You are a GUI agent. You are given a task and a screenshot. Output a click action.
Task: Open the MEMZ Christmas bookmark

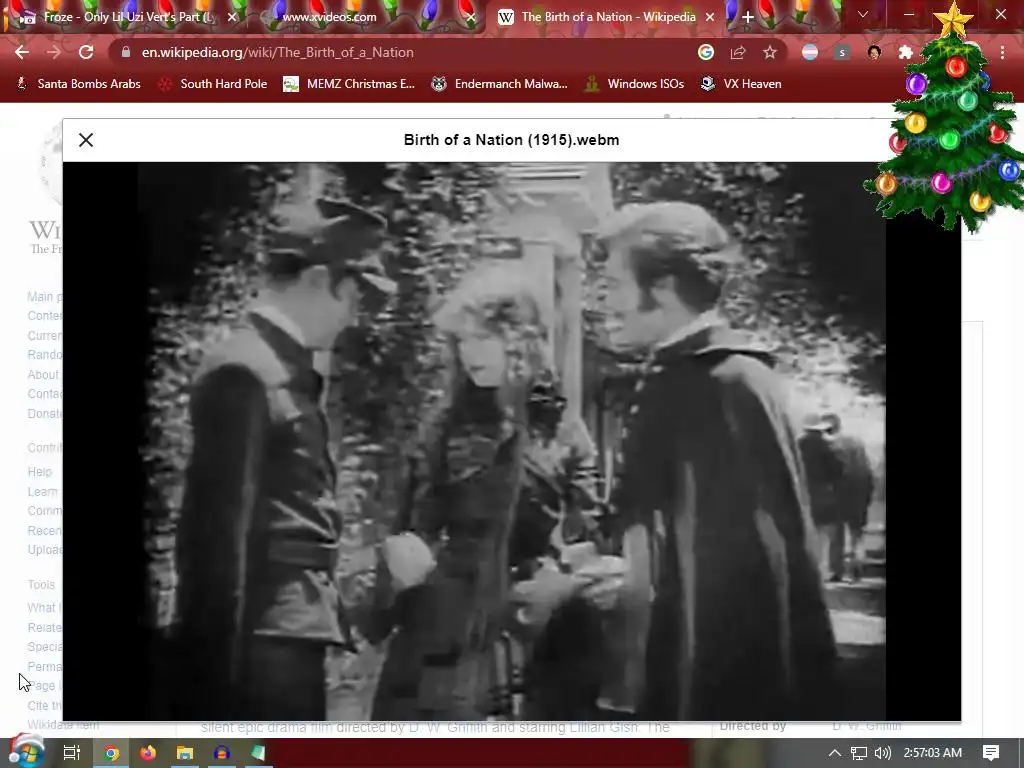[x=349, y=84]
